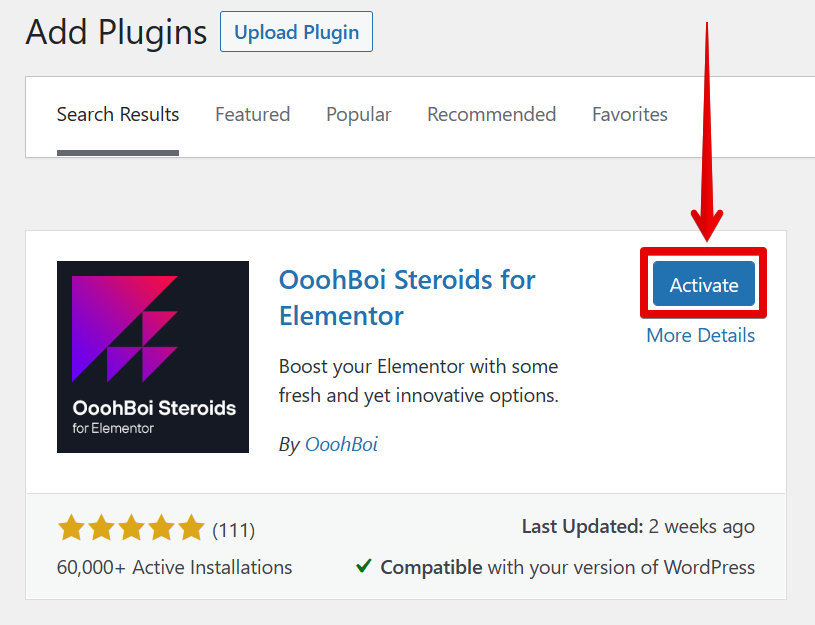The width and height of the screenshot is (815, 625).
Task: Click the fifth rating star
Action: pyautogui.click(x=190, y=528)
